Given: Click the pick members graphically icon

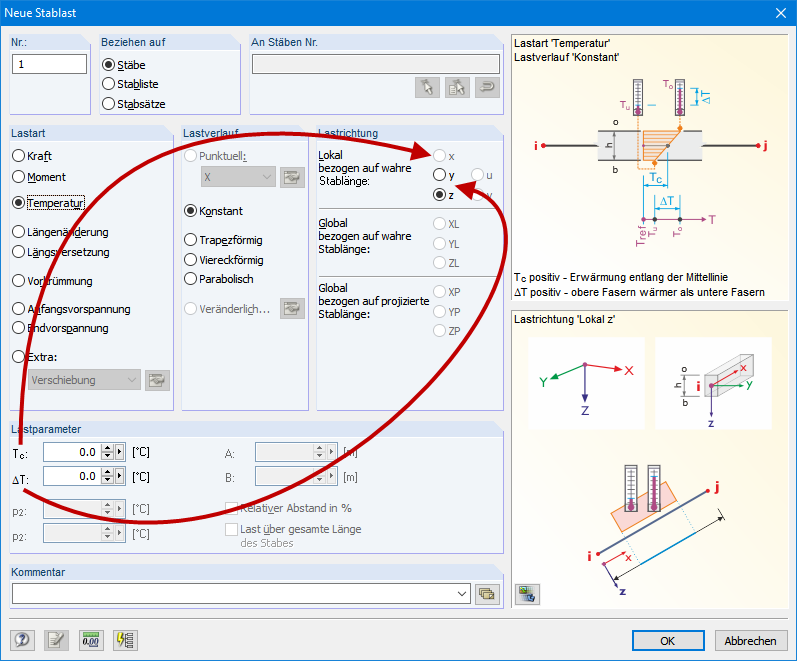Looking at the screenshot, I should point(427,87).
